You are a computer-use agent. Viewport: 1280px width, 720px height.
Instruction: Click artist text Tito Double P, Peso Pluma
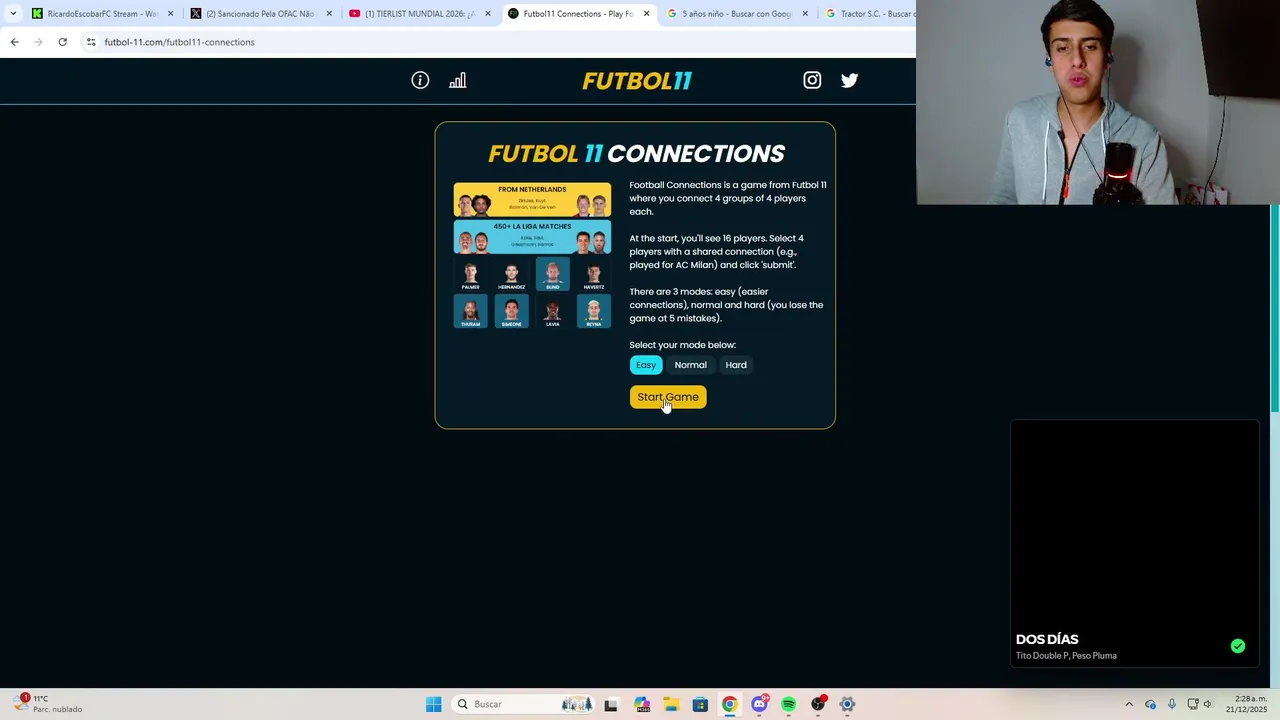[1066, 656]
